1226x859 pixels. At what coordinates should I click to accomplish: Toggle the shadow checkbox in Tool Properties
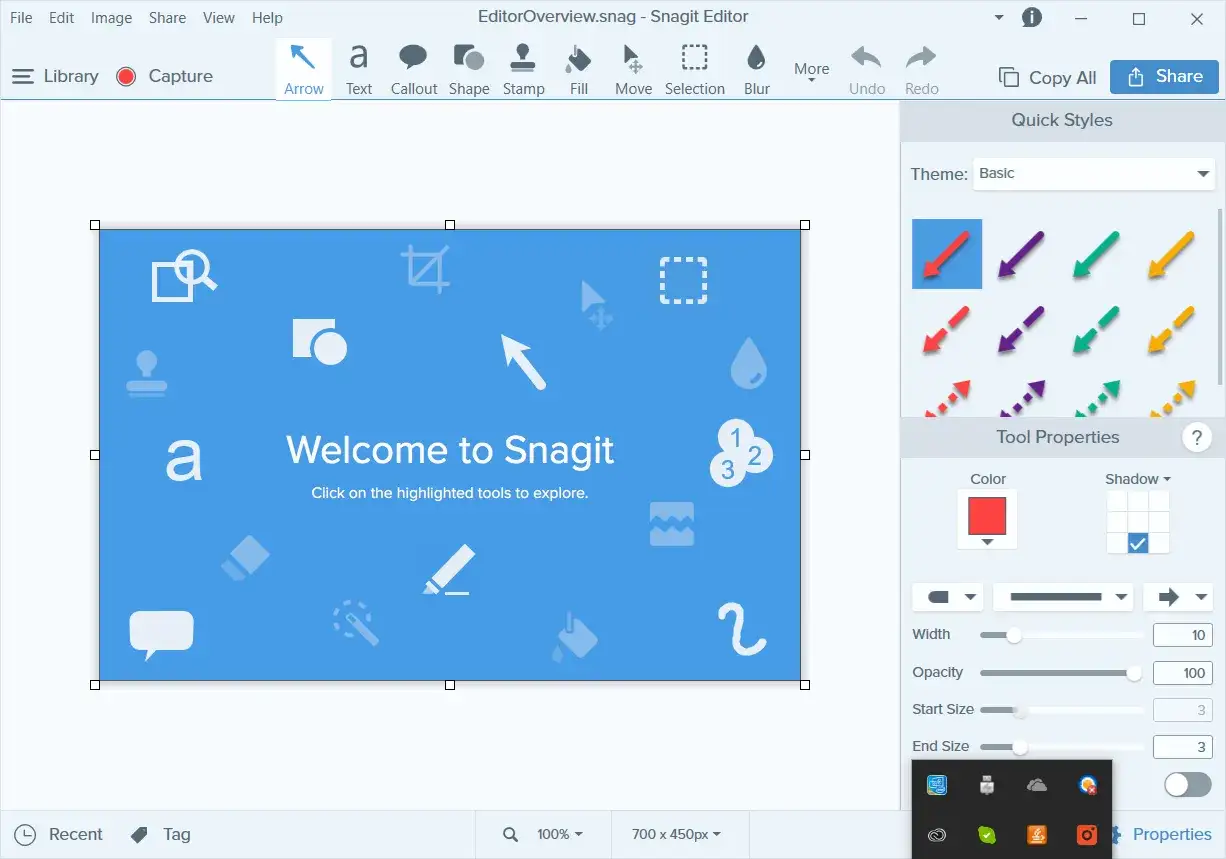tap(1138, 543)
